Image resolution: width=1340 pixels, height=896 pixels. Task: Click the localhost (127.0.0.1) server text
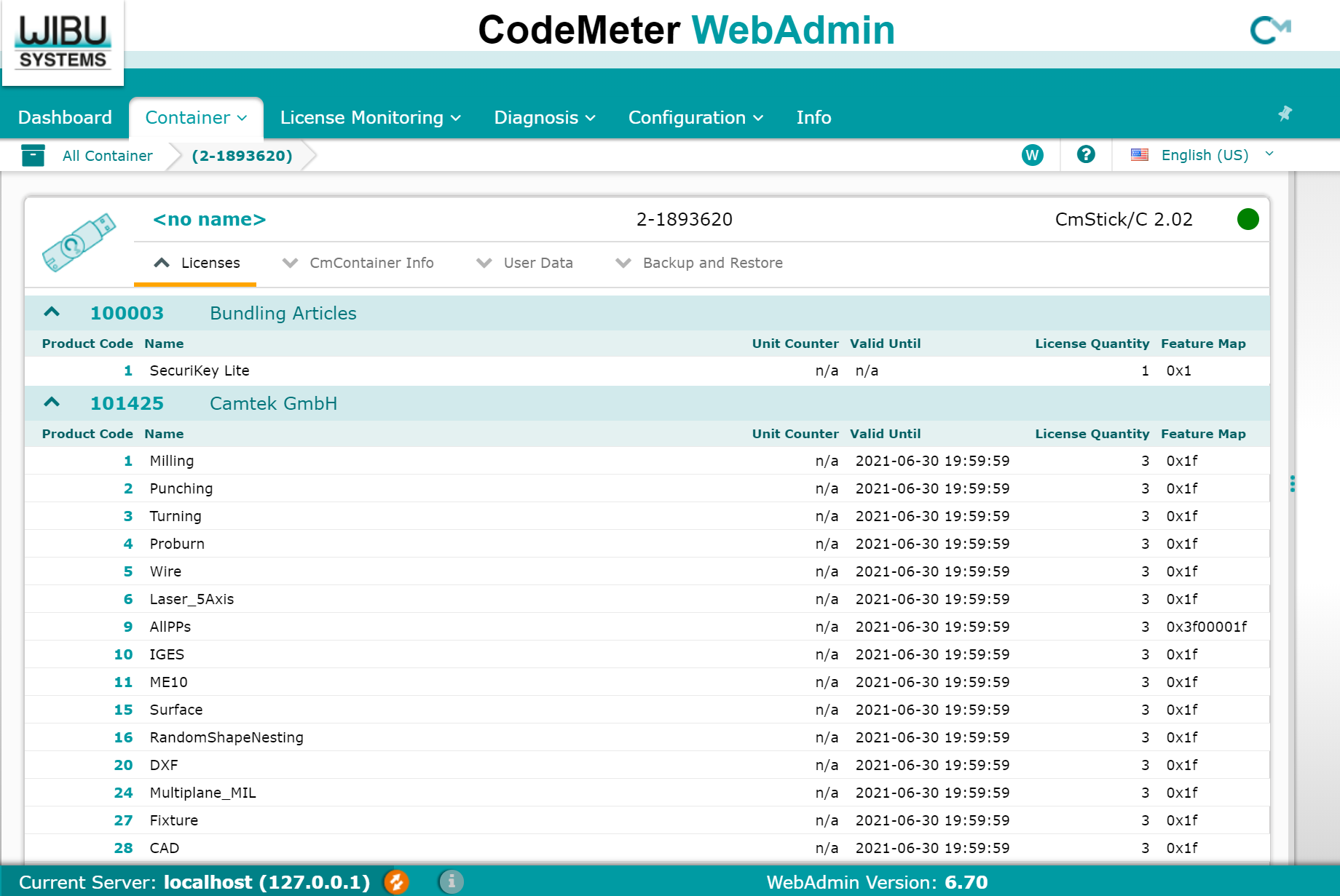coord(267,882)
